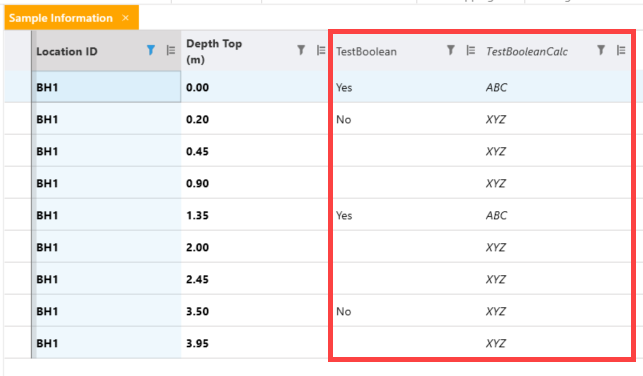Open filter for Location ID column
This screenshot has width=643, height=376.
(x=151, y=50)
